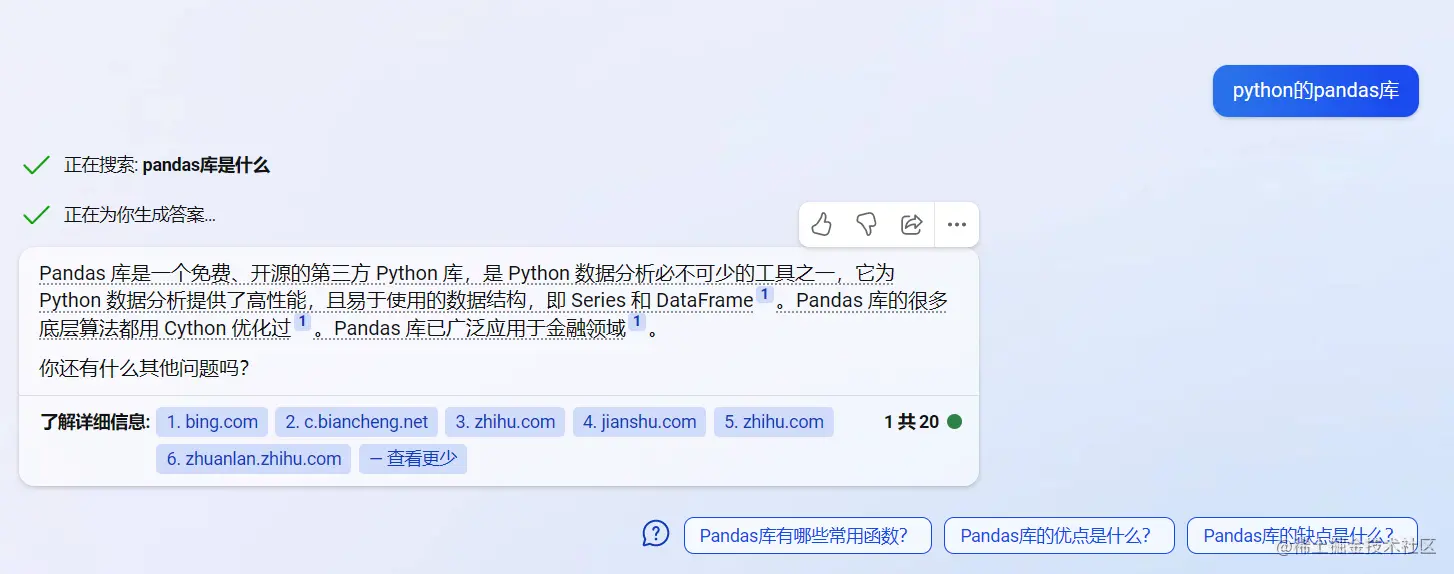Click the share arrow icon
The height and width of the screenshot is (574, 1454).
912,224
